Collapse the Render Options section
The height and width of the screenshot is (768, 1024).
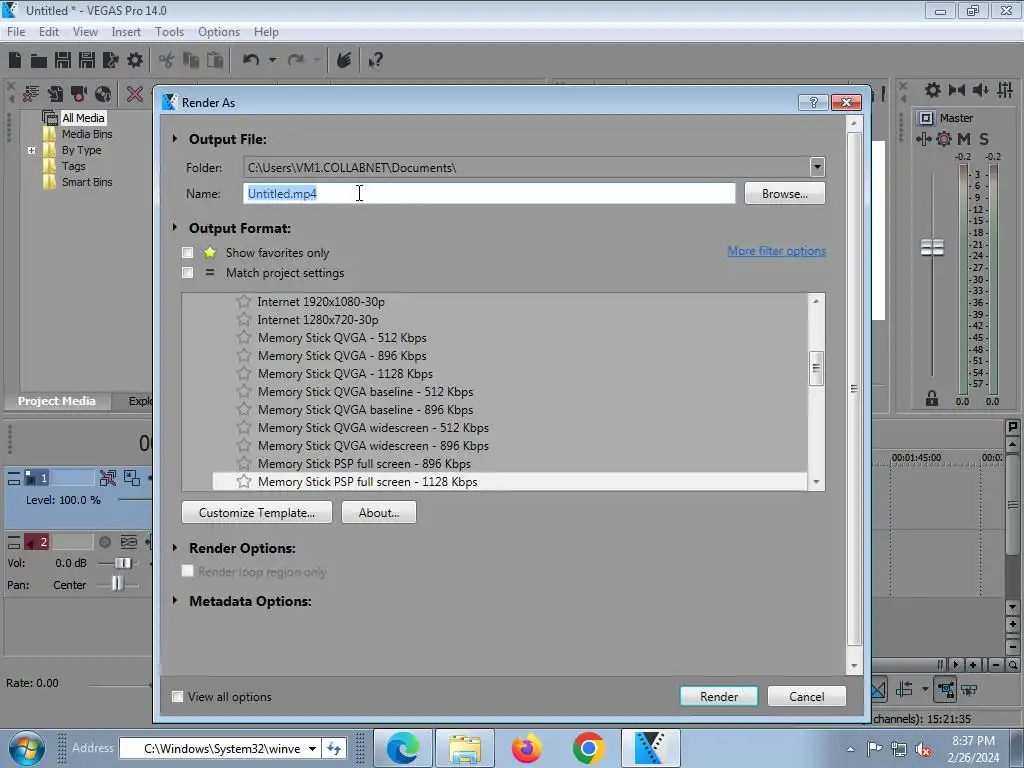(174, 547)
